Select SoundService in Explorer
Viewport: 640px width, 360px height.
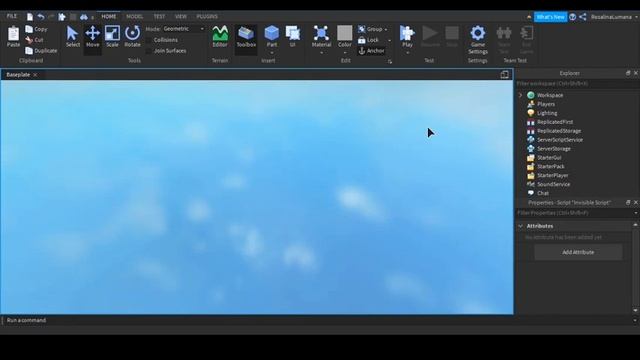coord(553,184)
